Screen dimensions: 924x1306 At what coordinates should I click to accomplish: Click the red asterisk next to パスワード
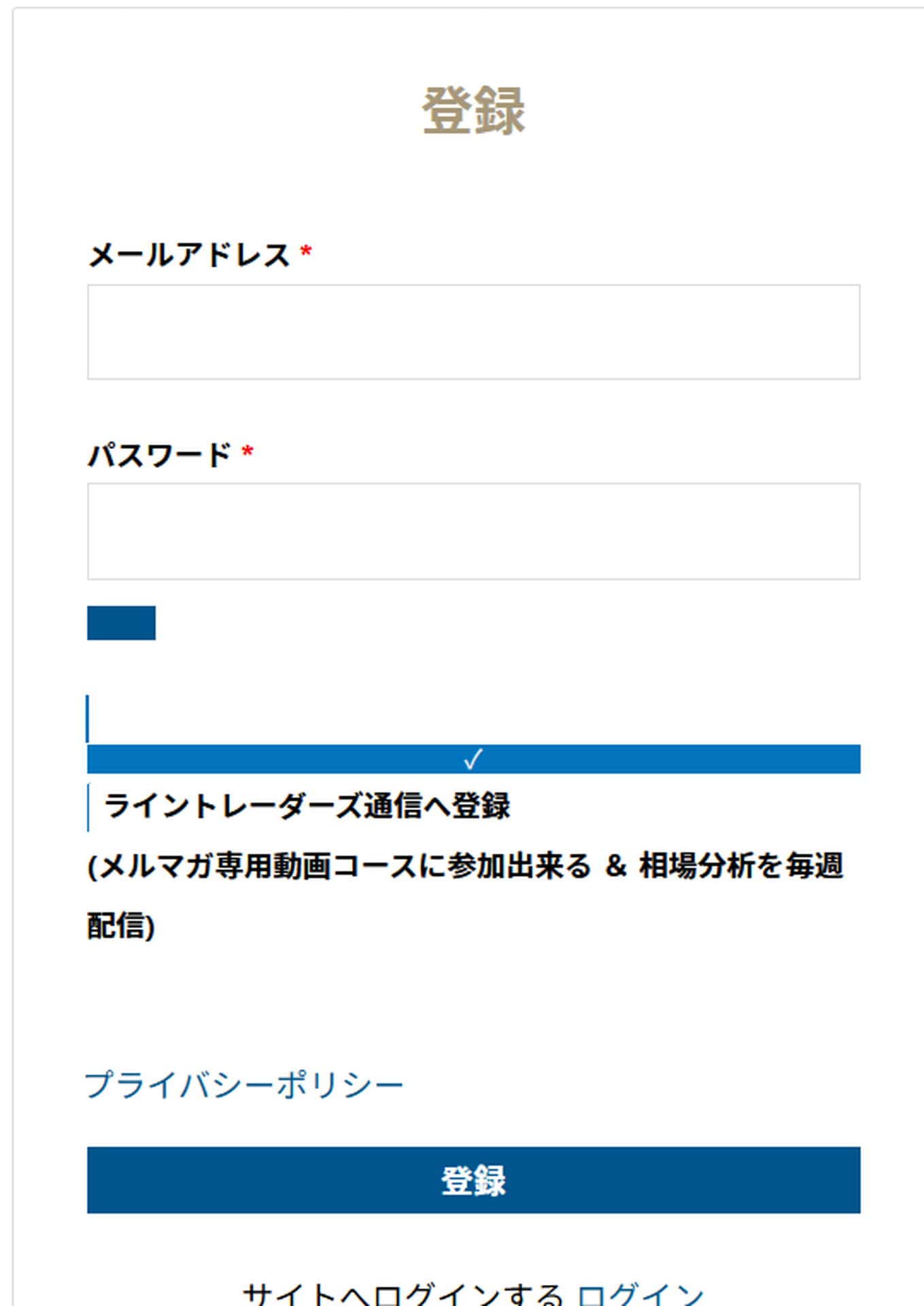pyautogui.click(x=247, y=450)
